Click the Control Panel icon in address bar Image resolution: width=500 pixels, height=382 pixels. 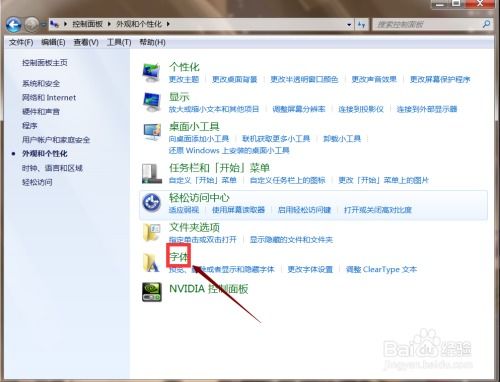tap(54, 24)
